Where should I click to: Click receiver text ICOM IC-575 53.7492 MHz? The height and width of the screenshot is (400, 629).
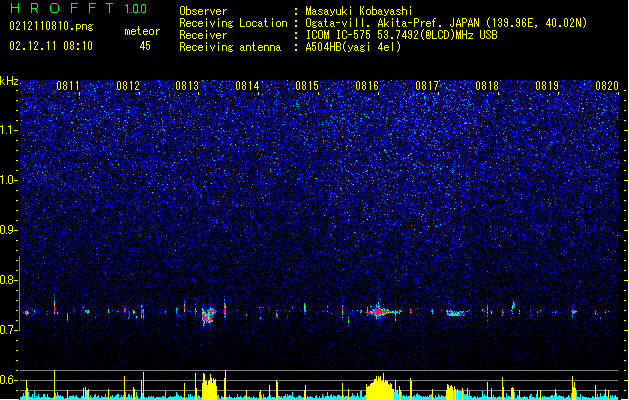401,35
